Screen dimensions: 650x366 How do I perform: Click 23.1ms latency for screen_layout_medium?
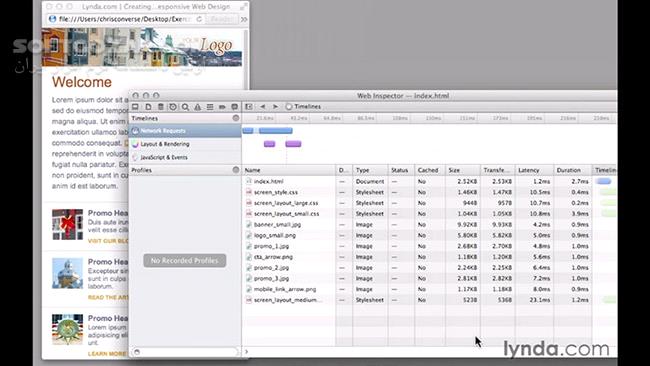540,300
